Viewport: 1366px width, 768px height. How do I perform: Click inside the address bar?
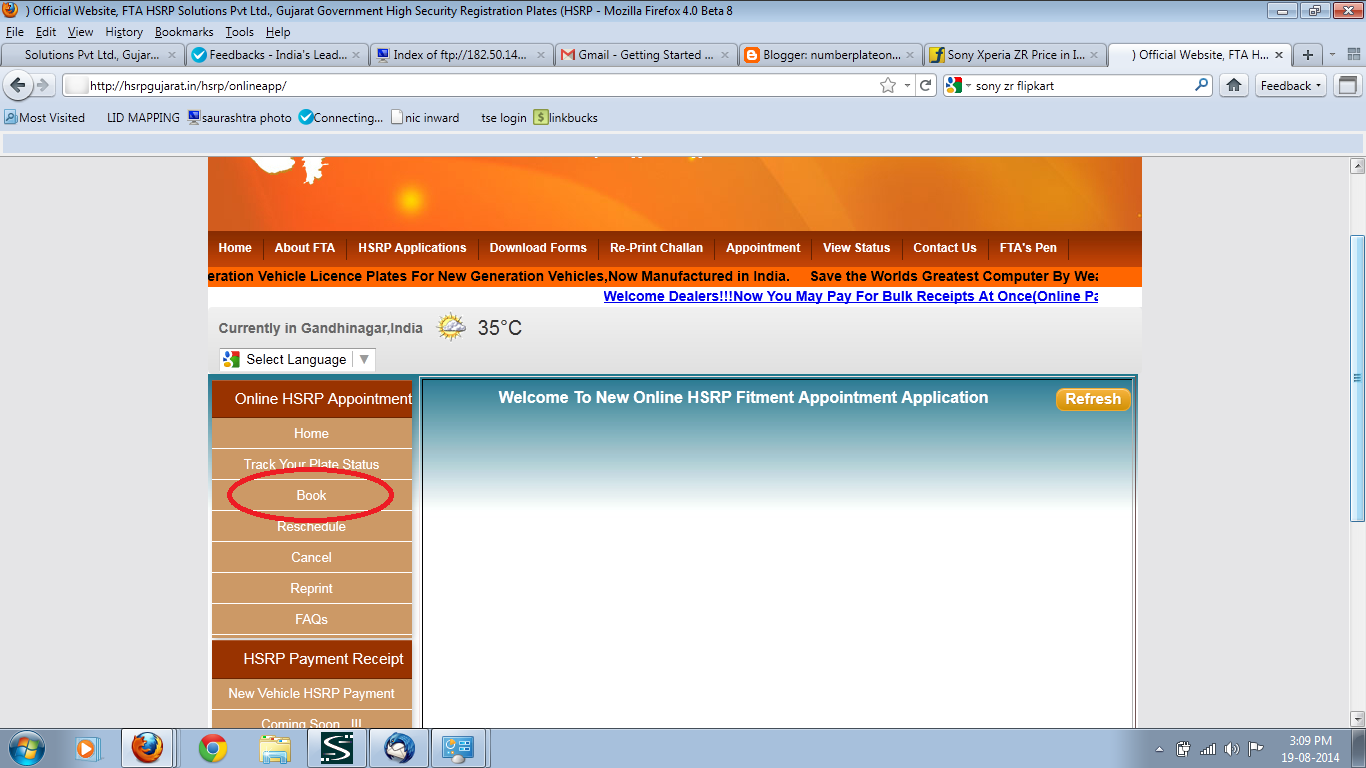click(450, 85)
